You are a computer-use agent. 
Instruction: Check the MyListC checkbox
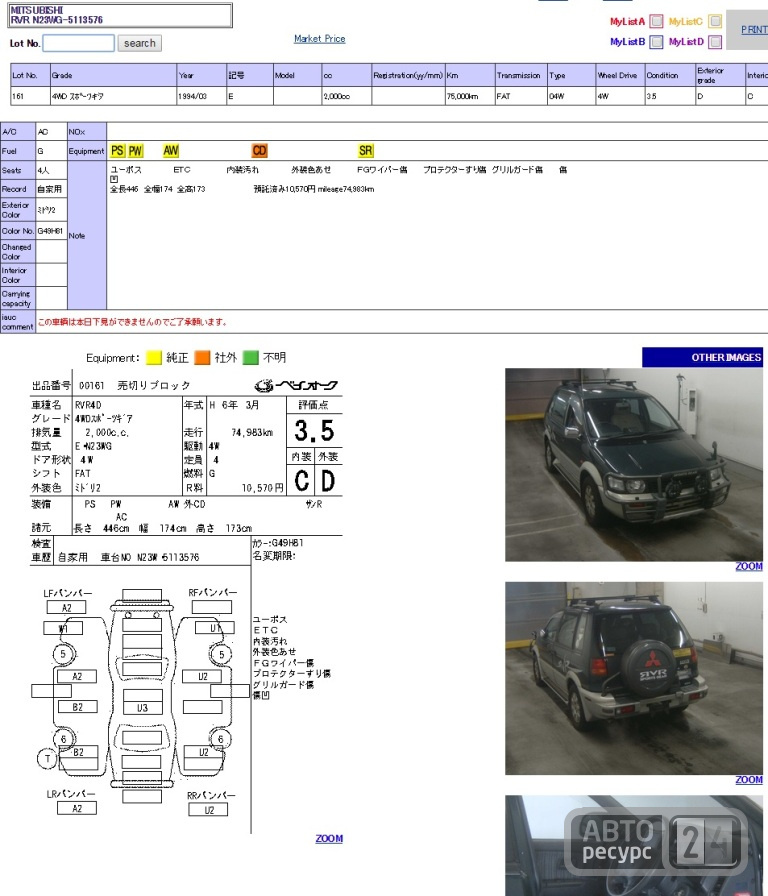(715, 22)
